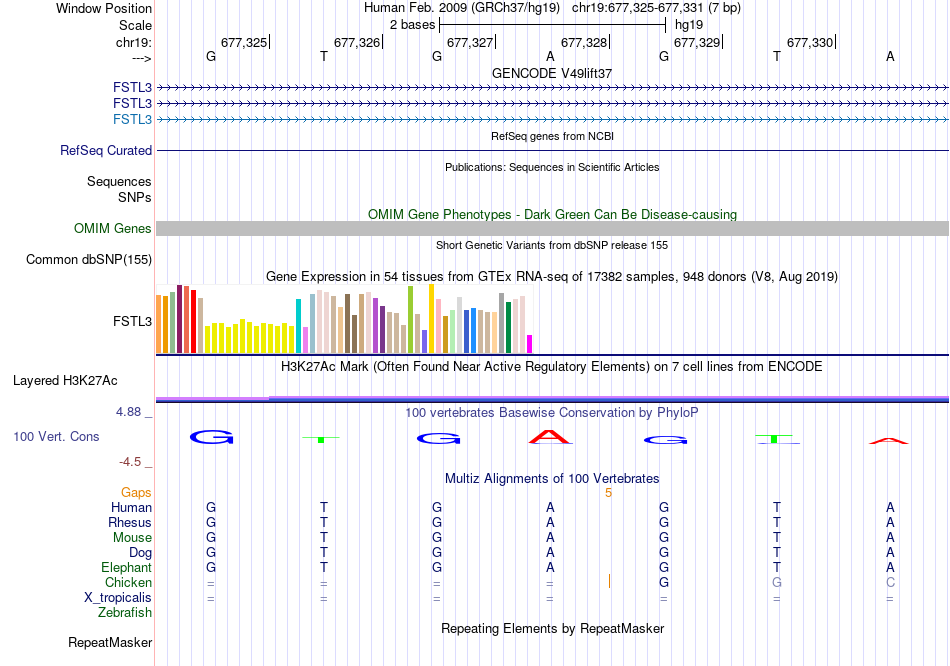
Task: Click the '2 bases' scale bar text
Action: click(413, 25)
